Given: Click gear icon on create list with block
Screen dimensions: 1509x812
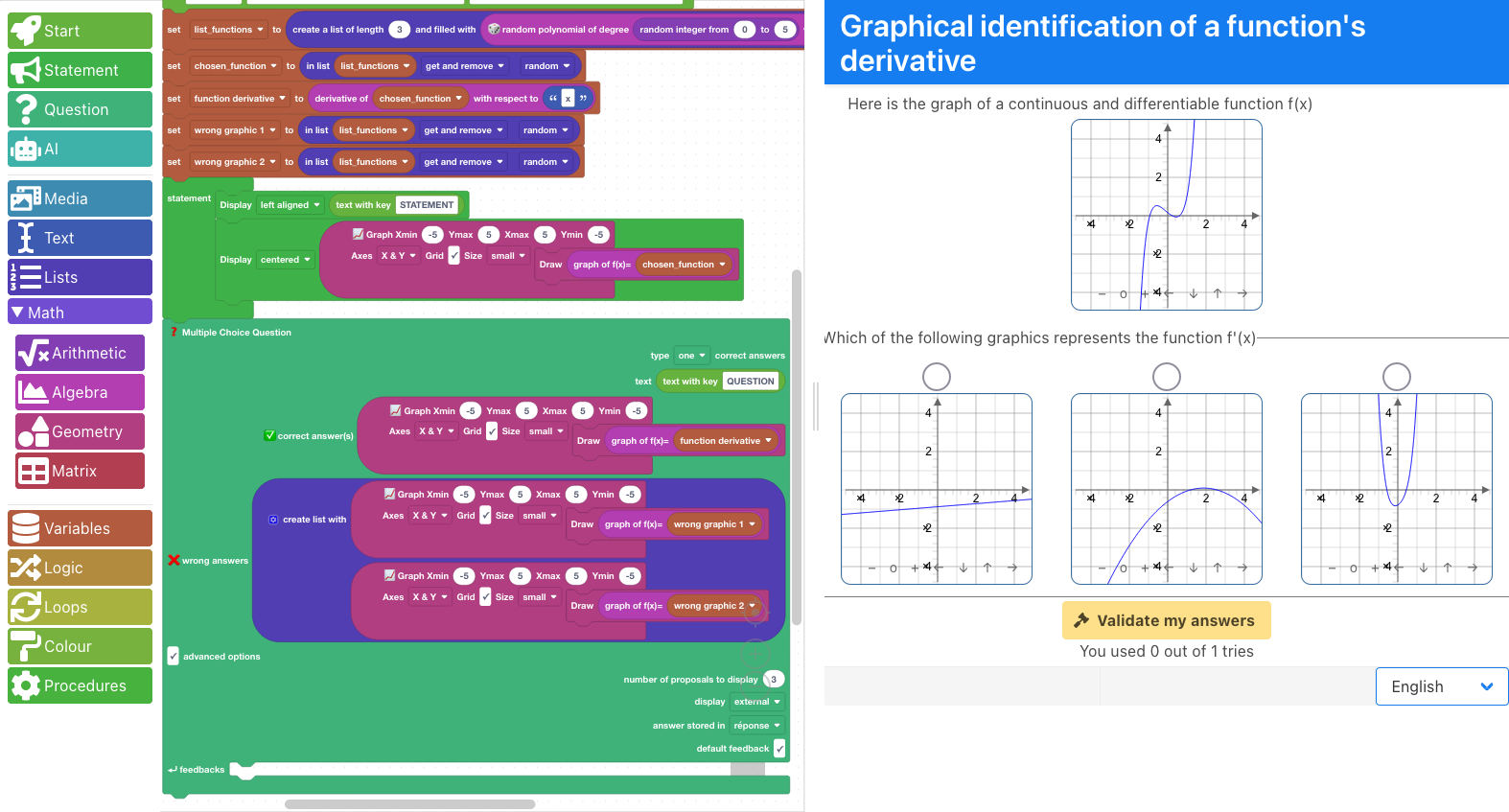Looking at the screenshot, I should coord(273,520).
